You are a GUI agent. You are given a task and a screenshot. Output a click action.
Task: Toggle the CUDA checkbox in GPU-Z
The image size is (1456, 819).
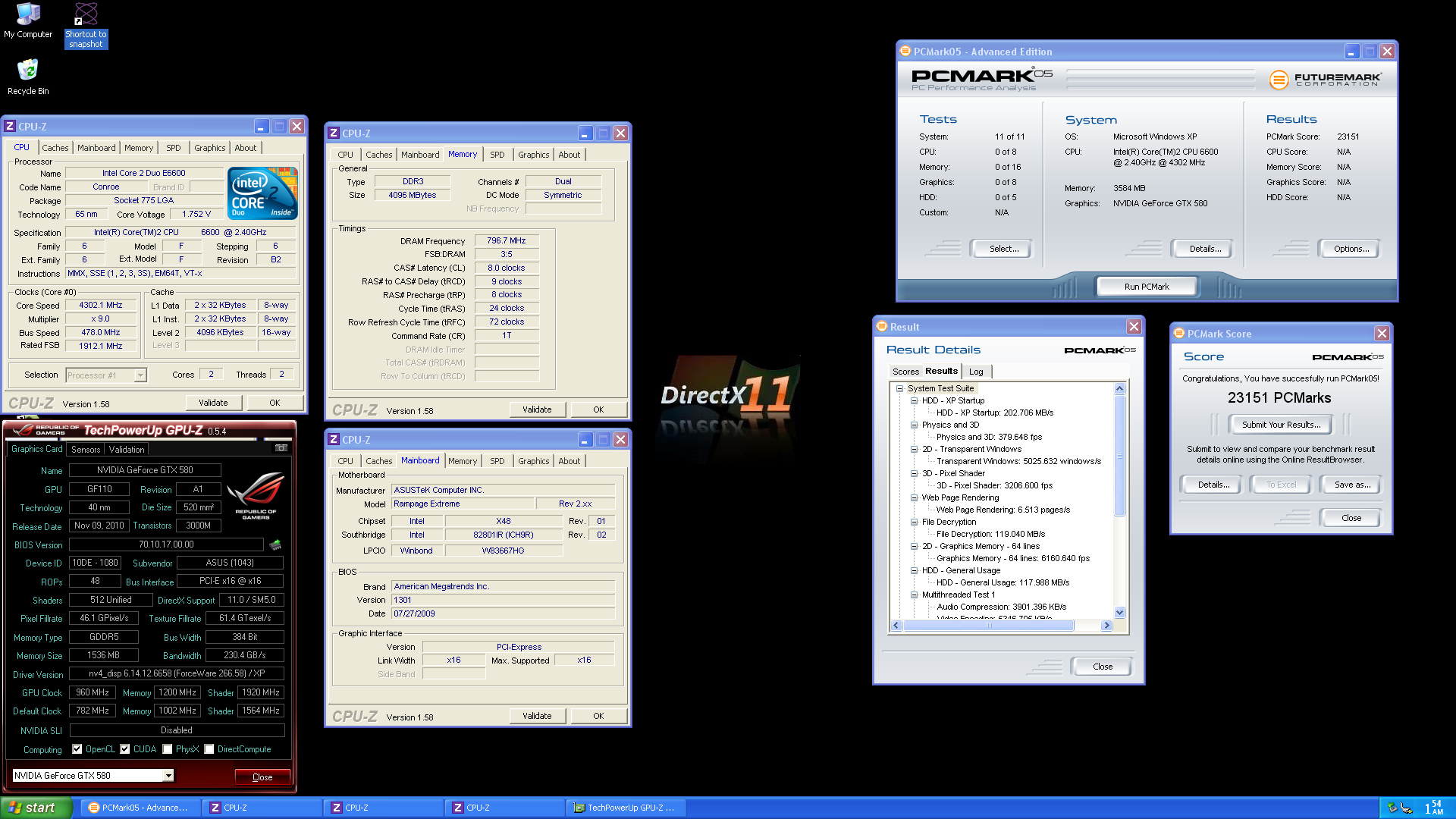(x=125, y=749)
